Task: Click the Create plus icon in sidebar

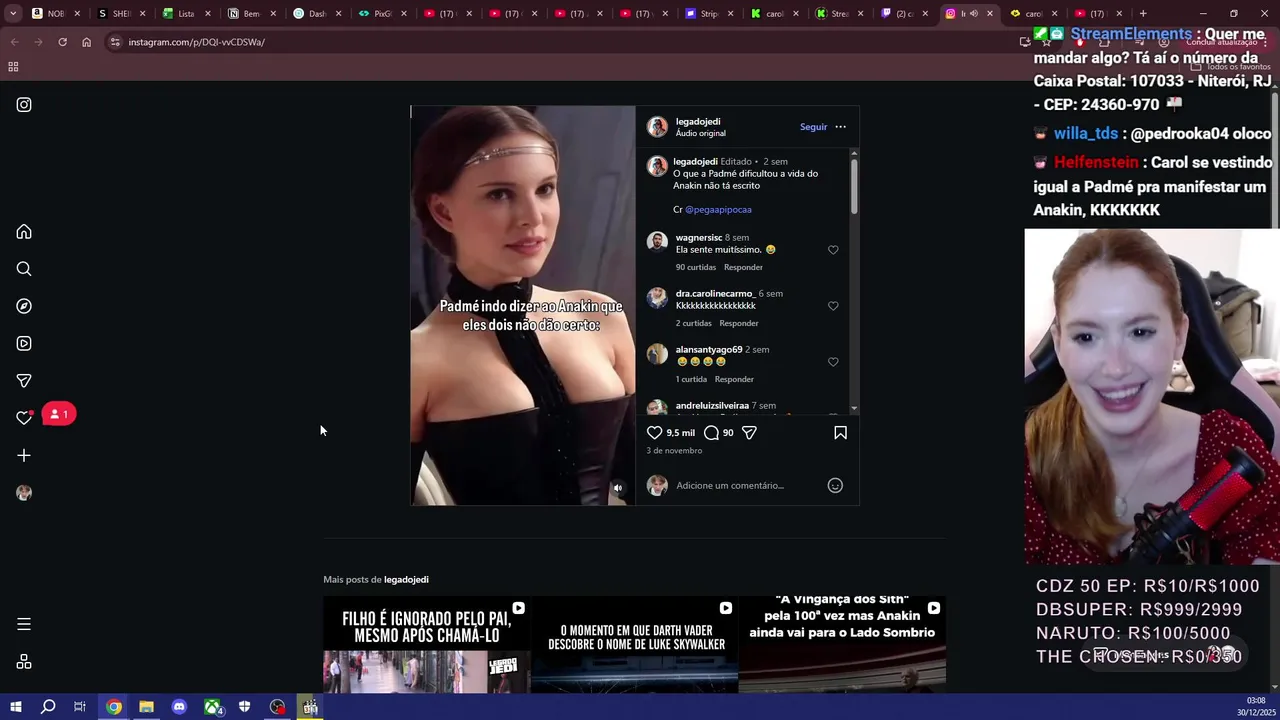Action: click(24, 455)
